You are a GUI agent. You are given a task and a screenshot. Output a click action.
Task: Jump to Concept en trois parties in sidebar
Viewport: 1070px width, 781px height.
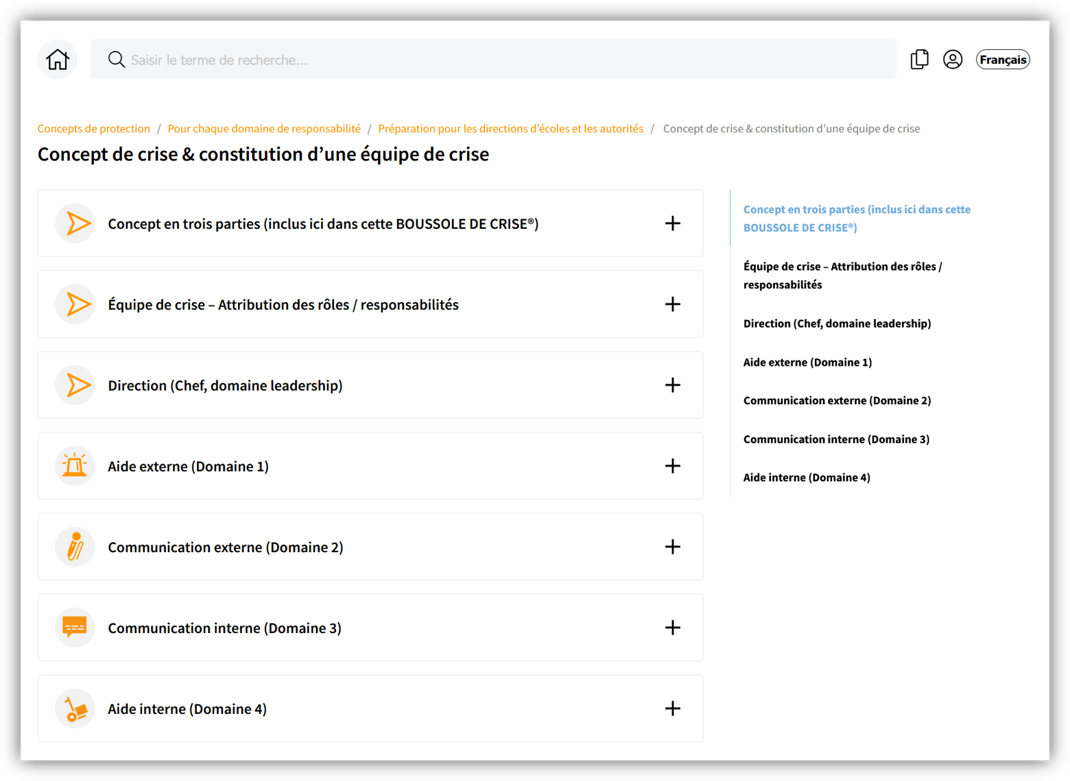click(x=857, y=218)
